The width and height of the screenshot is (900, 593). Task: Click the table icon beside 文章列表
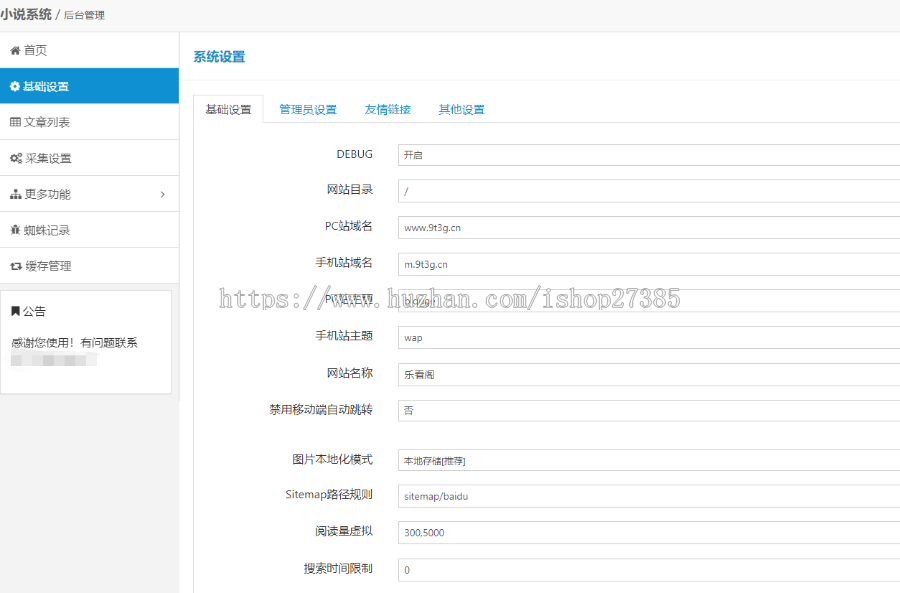click(14, 121)
